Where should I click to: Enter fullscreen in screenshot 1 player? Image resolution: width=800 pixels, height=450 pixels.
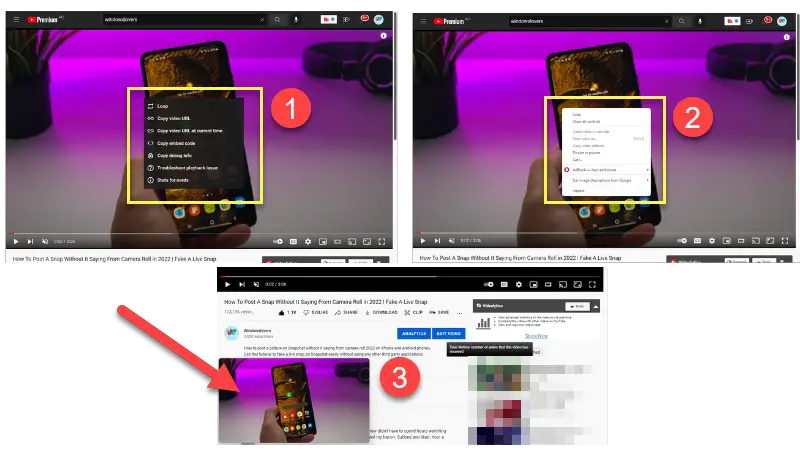pyautogui.click(x=382, y=241)
